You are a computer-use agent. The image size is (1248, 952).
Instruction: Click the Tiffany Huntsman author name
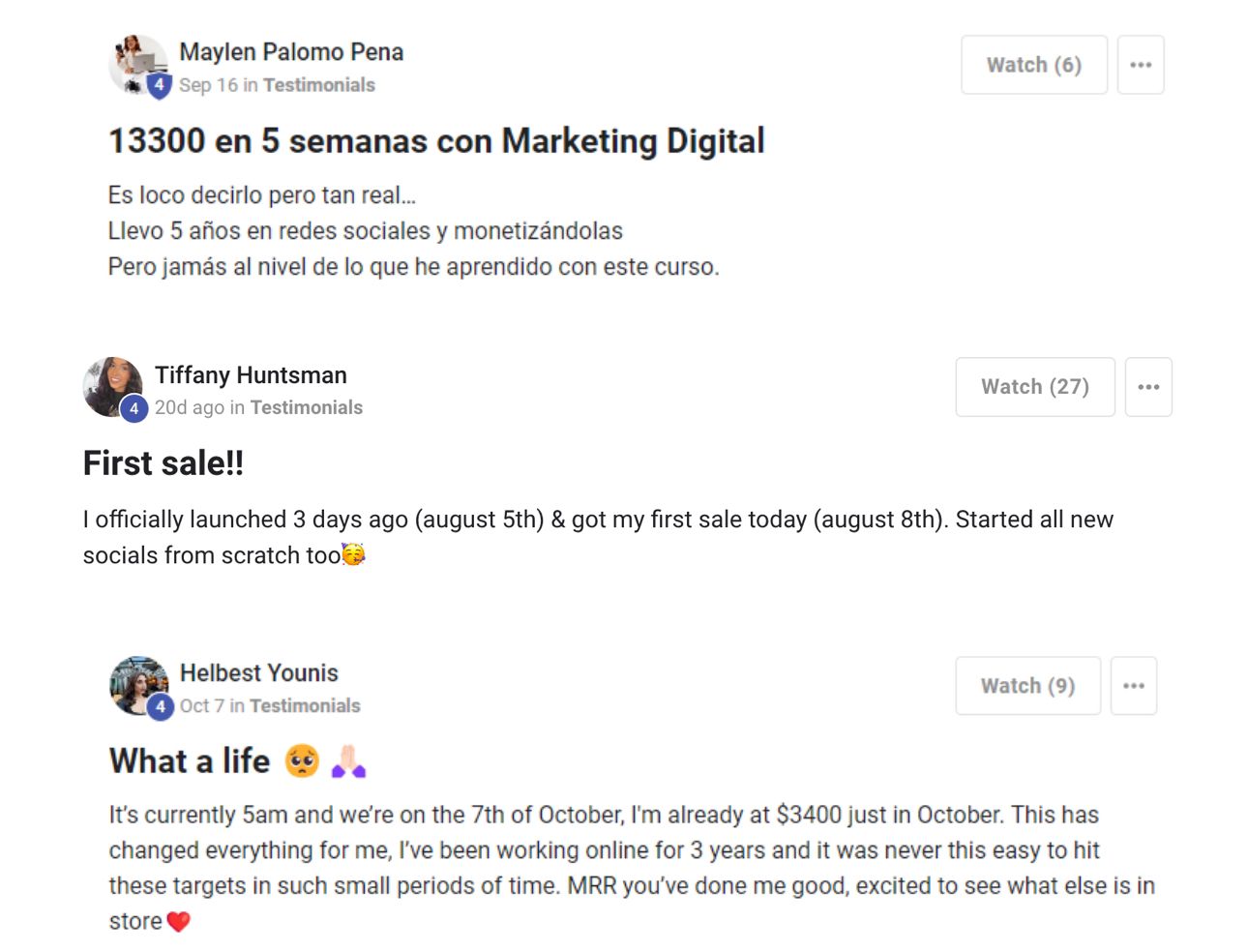[251, 375]
